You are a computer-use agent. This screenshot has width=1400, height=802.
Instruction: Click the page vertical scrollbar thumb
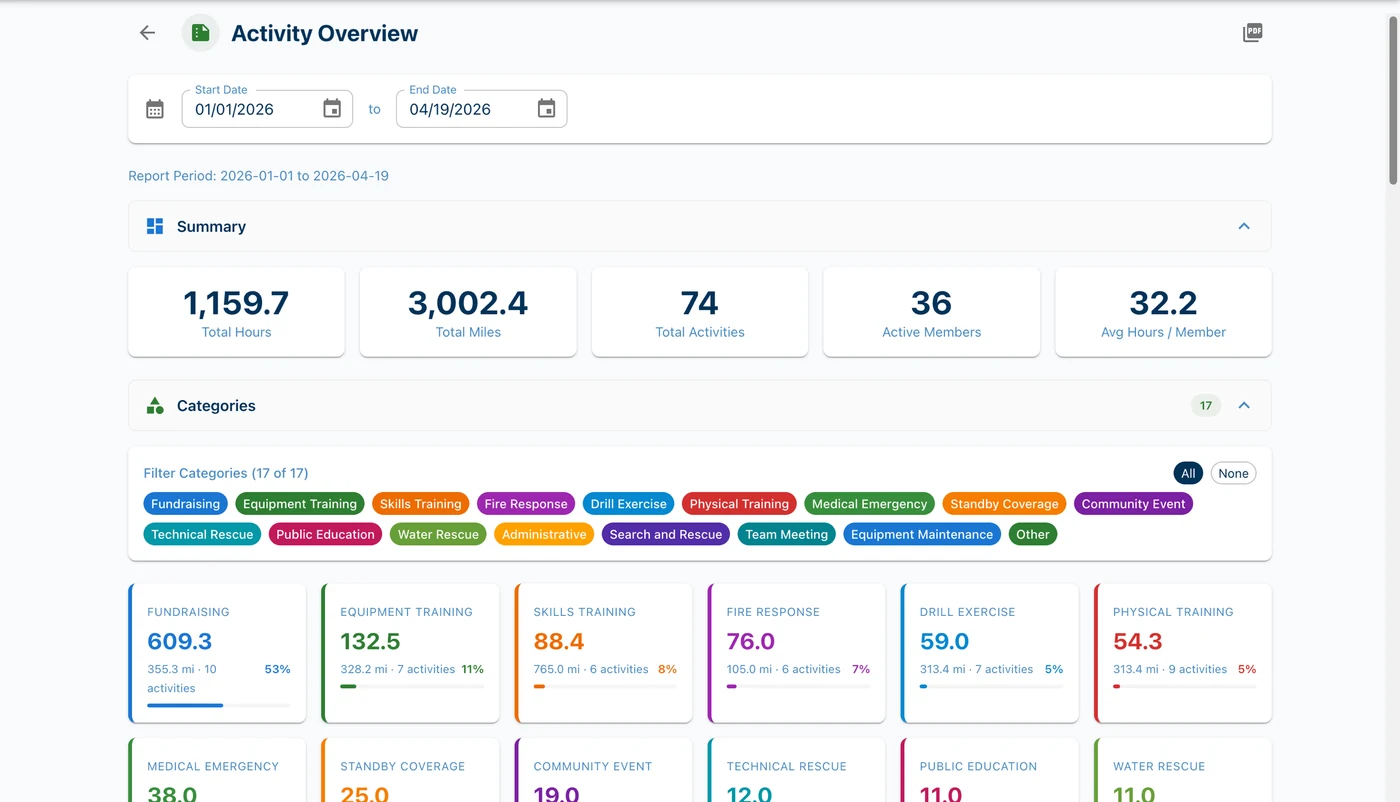coord(1393,99)
